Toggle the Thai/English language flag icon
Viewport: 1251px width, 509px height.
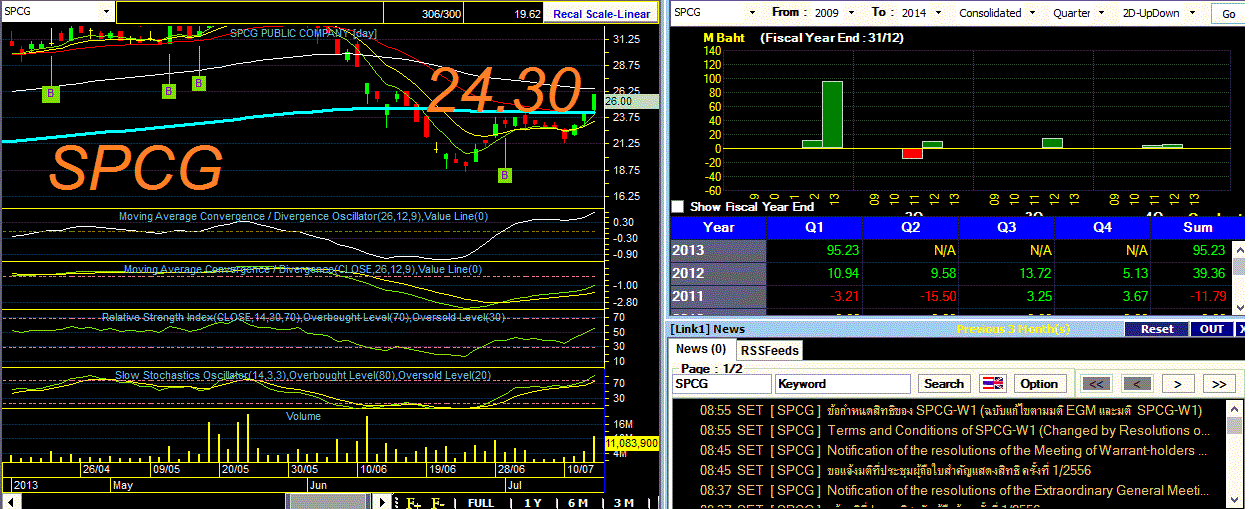coord(992,383)
